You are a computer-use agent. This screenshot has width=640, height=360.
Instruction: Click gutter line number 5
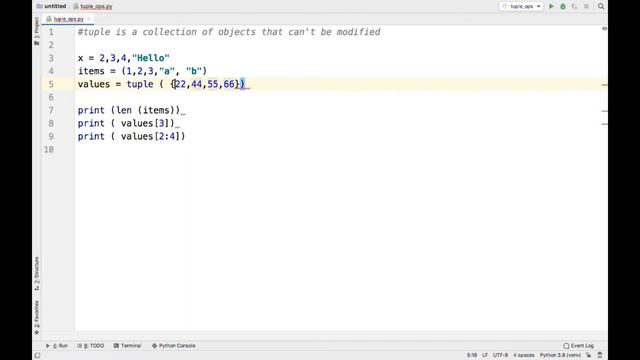click(x=51, y=84)
